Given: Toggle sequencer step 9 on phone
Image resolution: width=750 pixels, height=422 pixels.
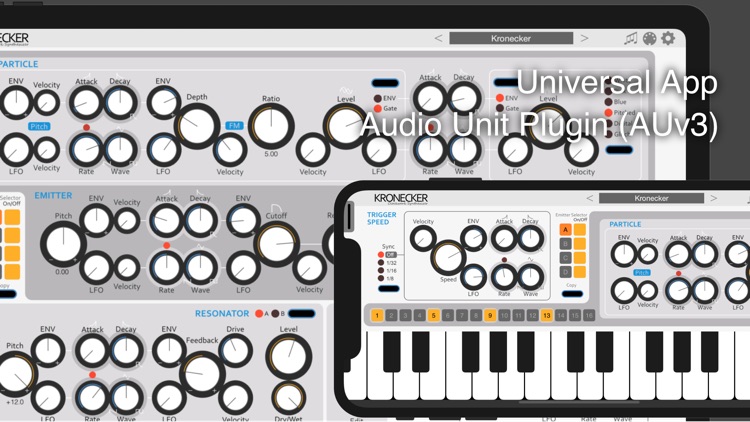Looking at the screenshot, I should [x=490, y=315].
